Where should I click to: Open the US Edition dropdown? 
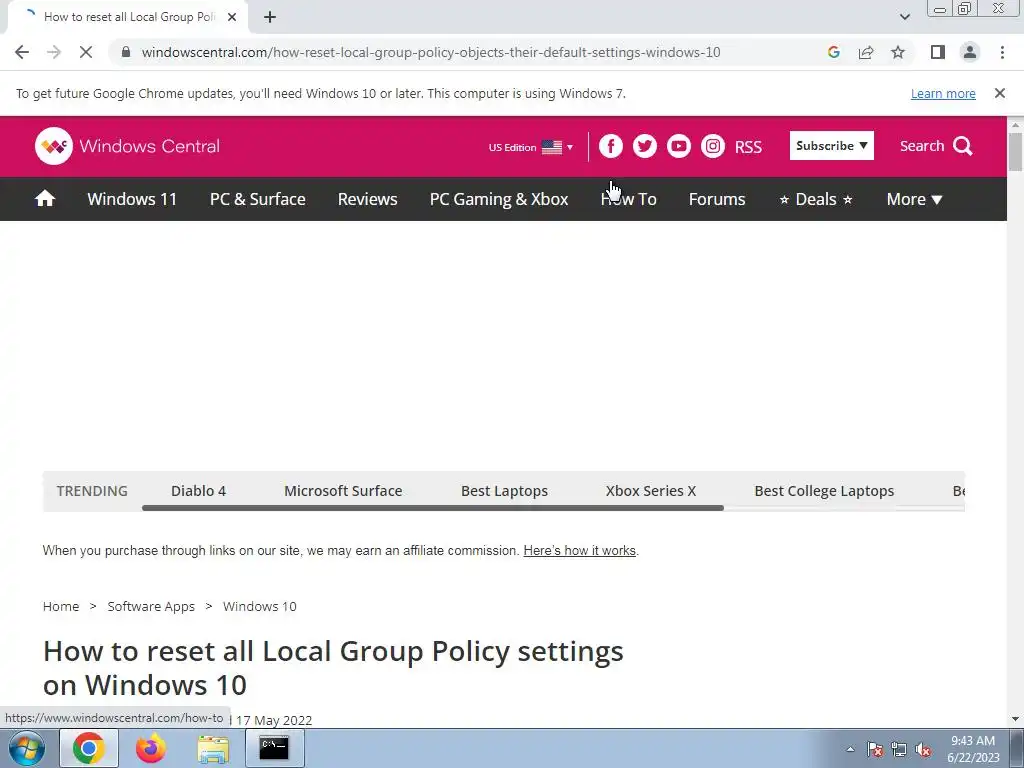click(x=530, y=147)
